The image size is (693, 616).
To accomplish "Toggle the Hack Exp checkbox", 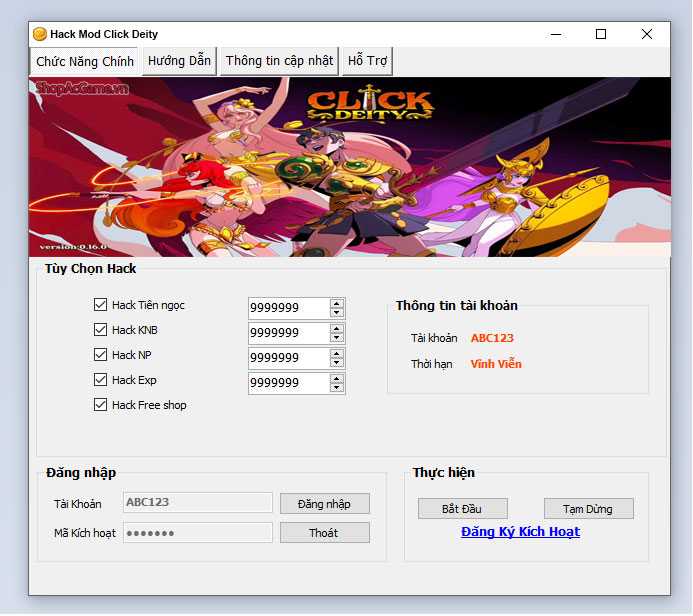I will point(100,380).
